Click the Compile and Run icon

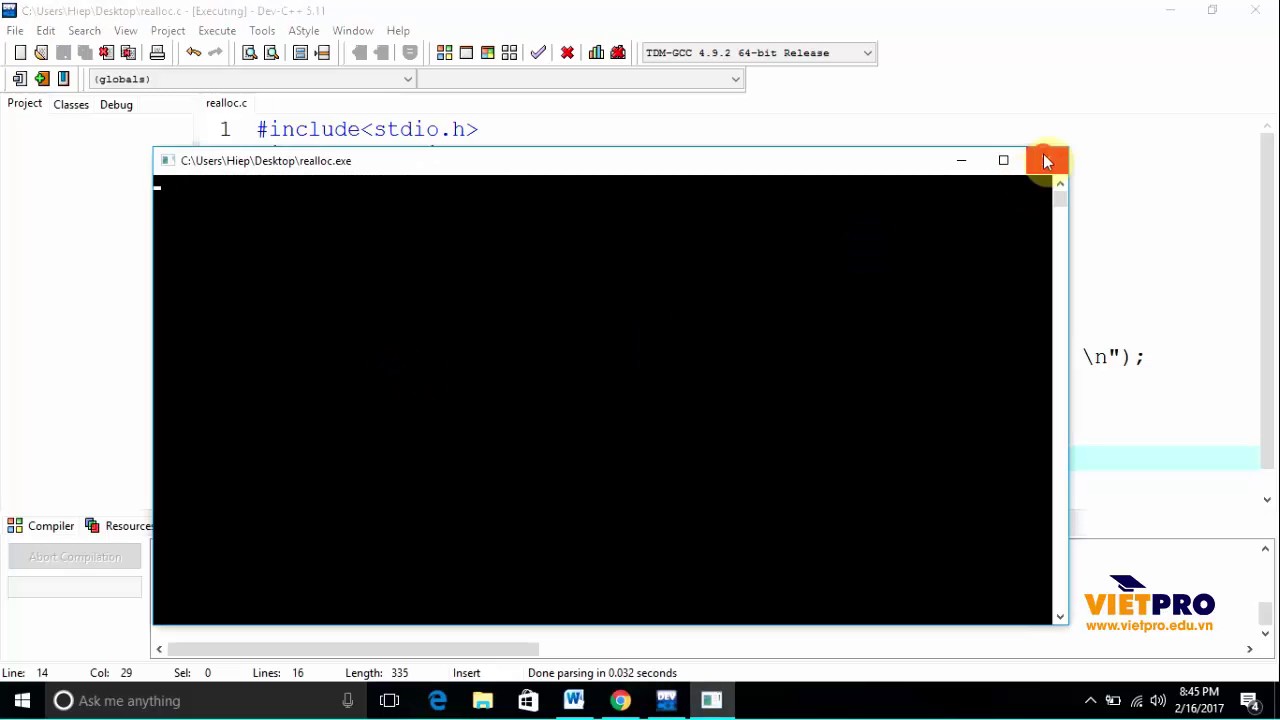488,53
